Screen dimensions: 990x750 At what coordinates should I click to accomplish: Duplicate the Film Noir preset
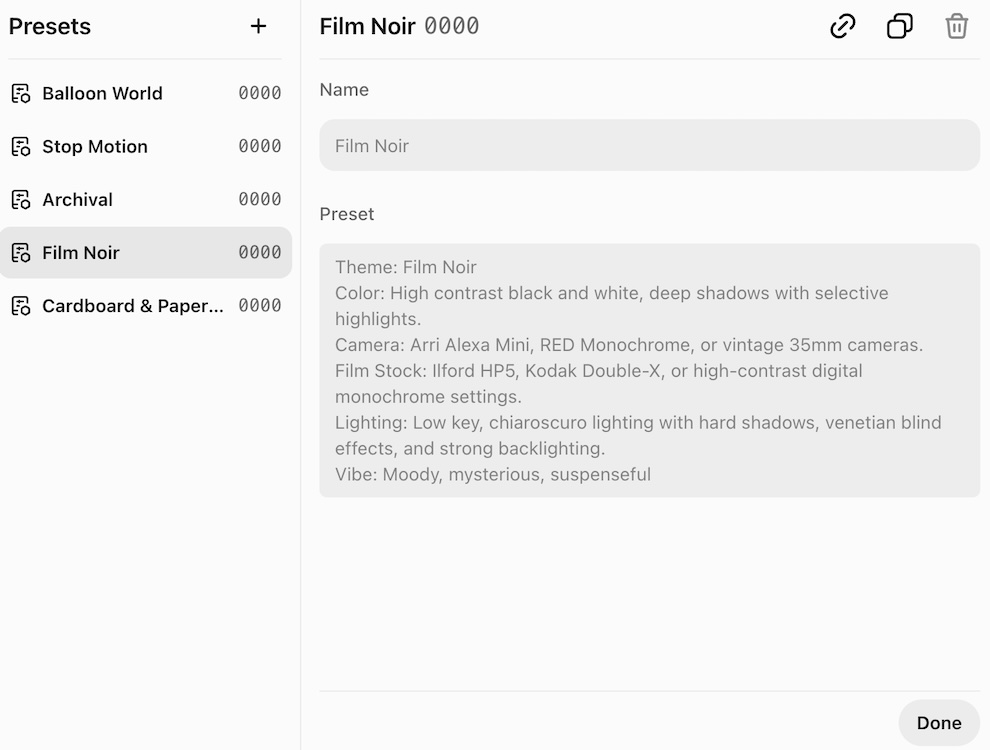point(899,26)
